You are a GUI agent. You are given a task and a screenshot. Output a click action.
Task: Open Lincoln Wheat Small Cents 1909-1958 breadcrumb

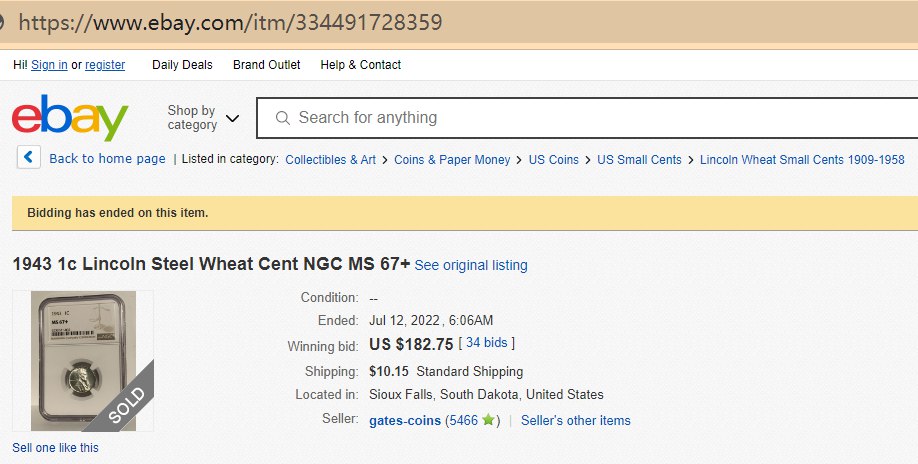801,160
